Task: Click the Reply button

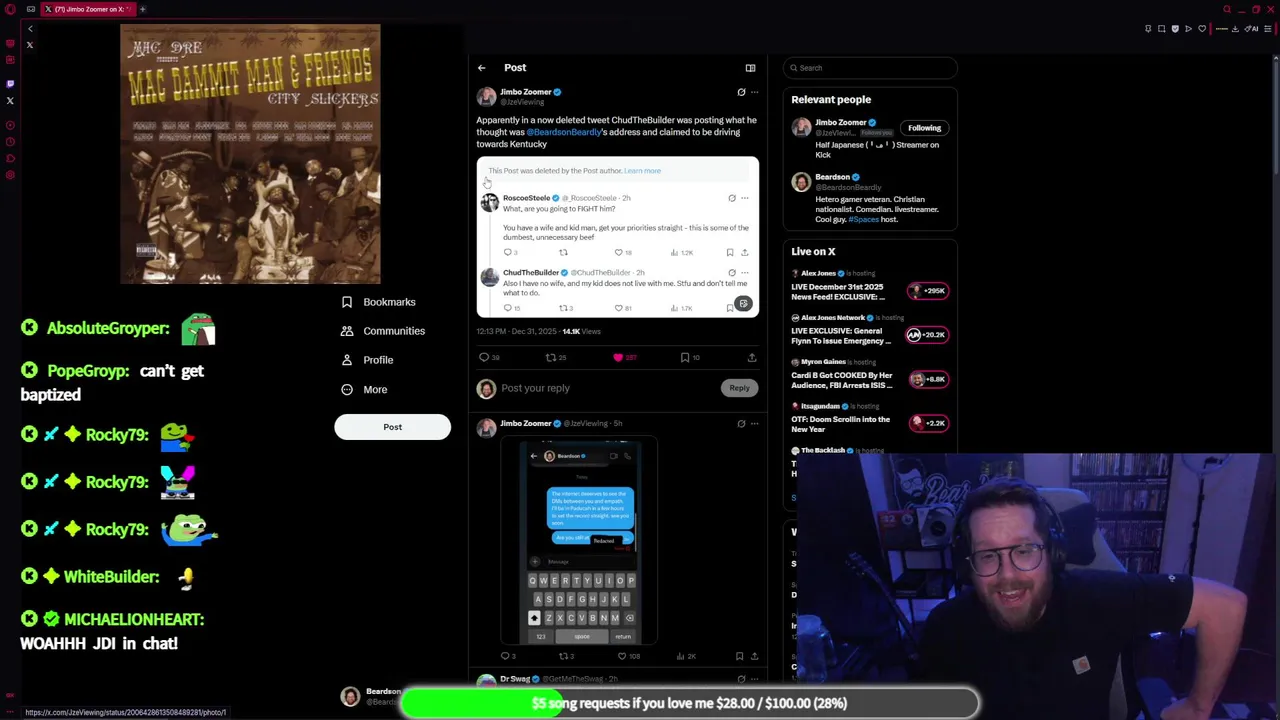Action: (739, 388)
